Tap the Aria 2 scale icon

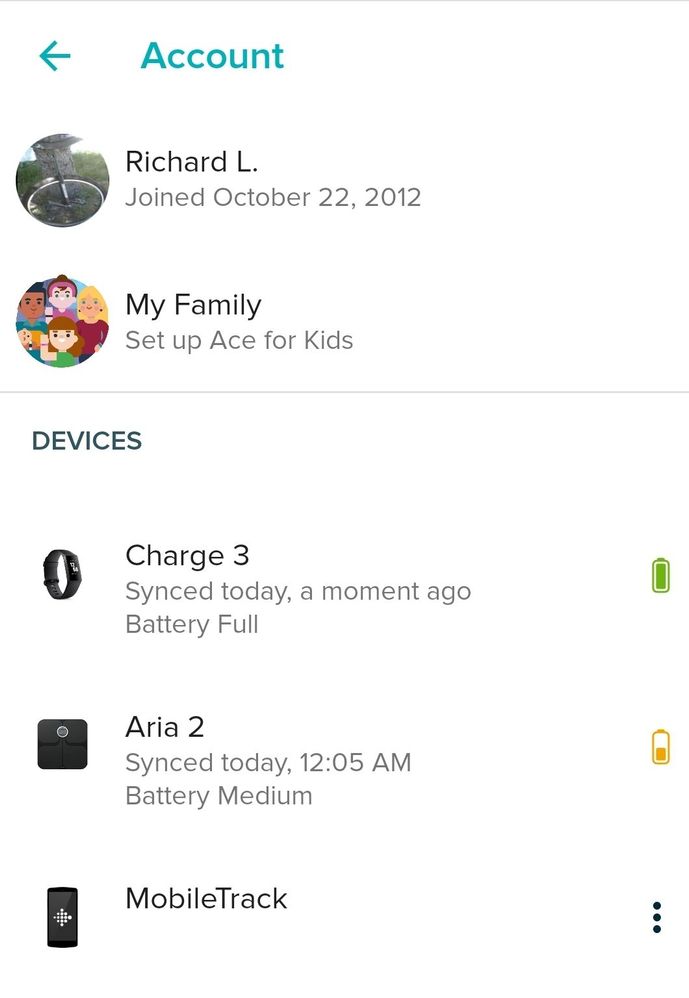(x=62, y=744)
